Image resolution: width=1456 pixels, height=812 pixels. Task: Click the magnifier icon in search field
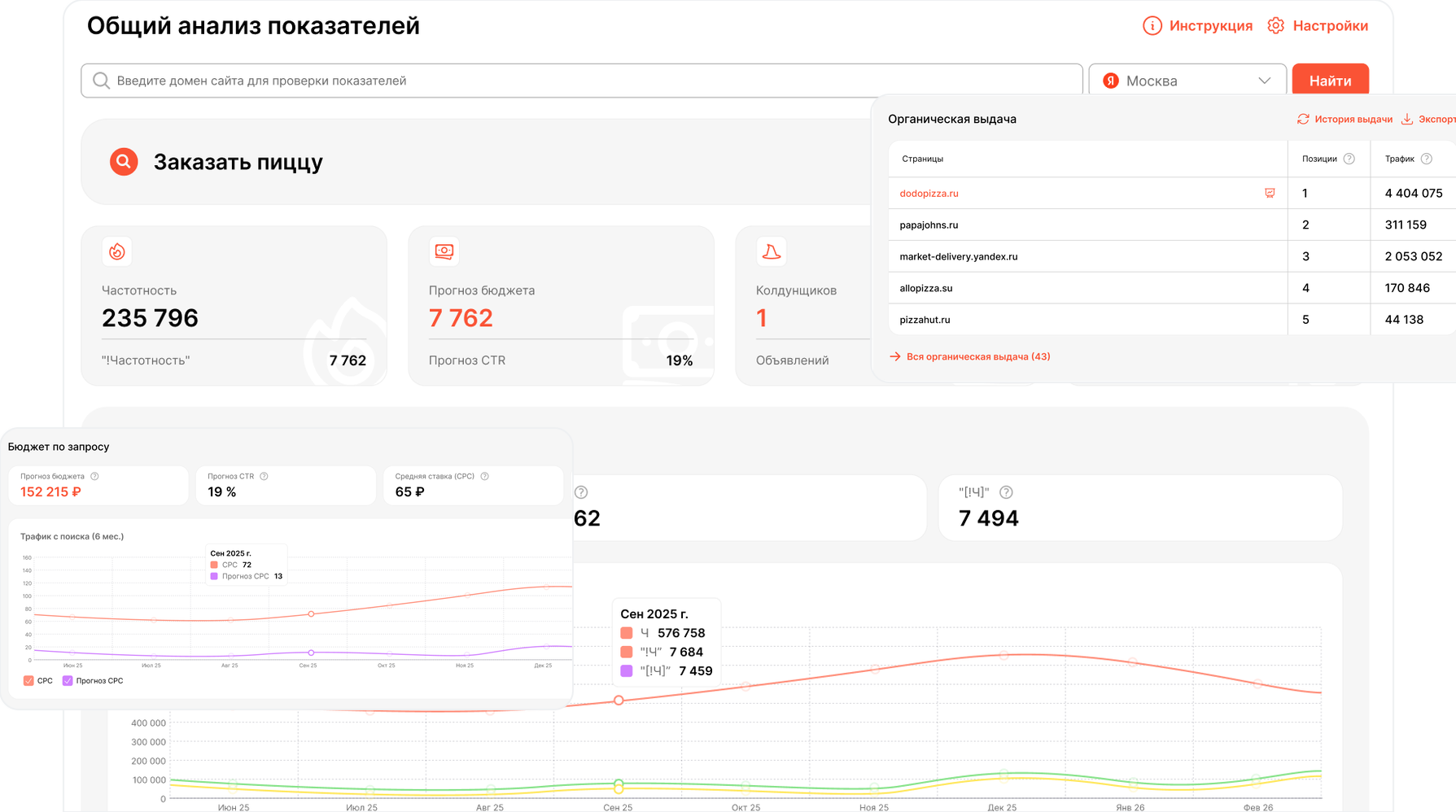pos(101,81)
